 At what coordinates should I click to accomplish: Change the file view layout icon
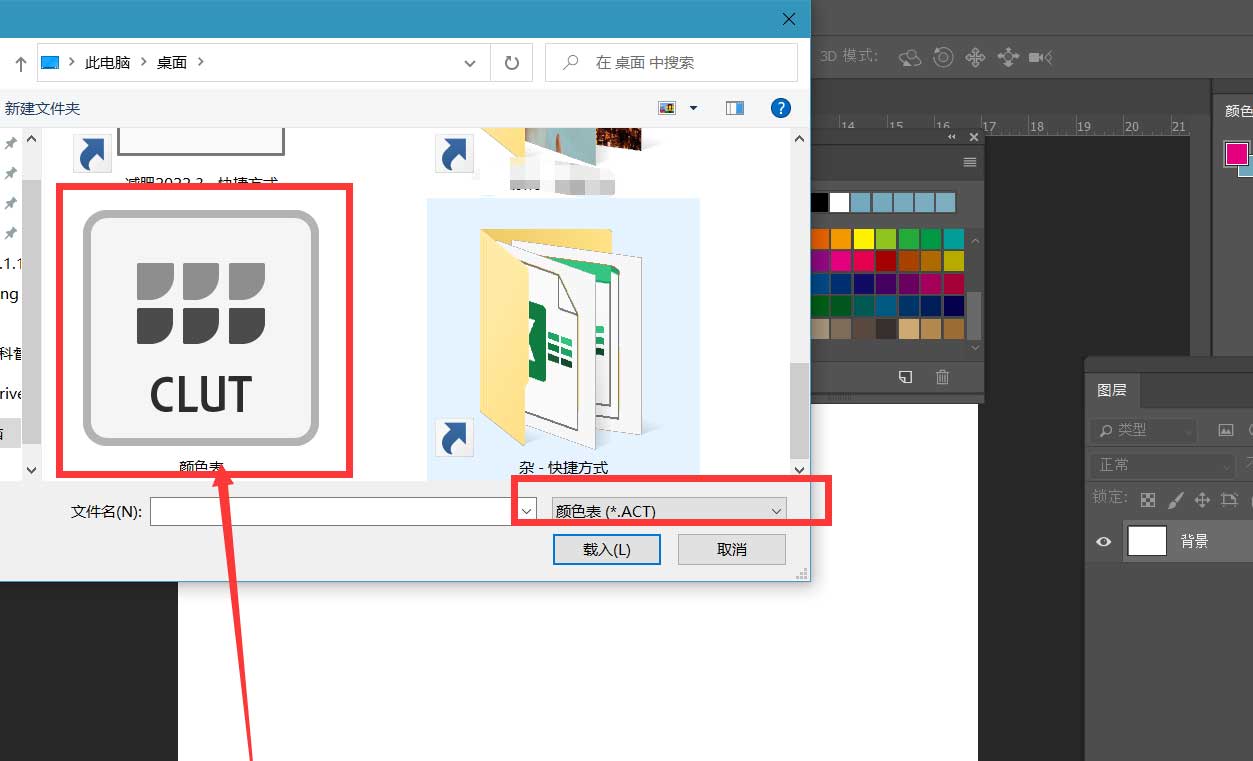pos(667,108)
